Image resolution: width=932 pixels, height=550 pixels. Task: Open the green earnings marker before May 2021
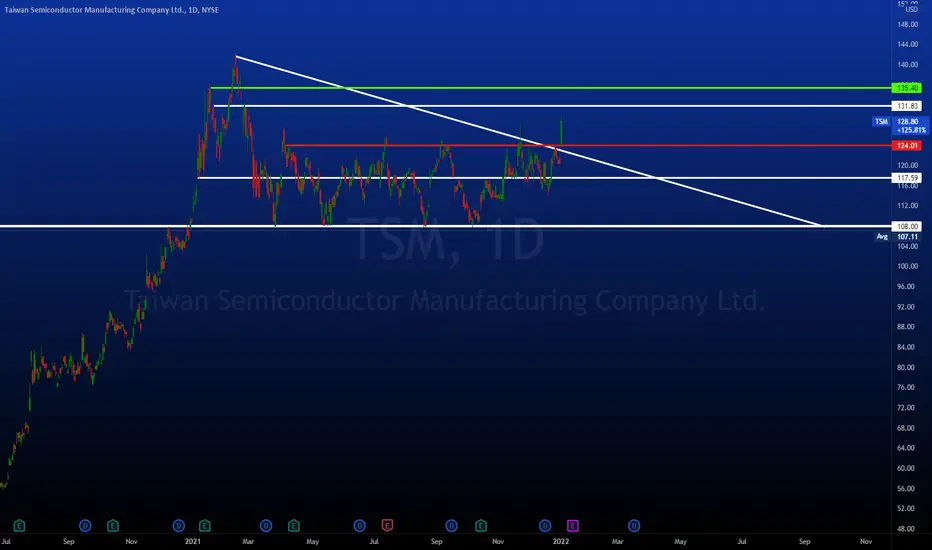tap(294, 526)
